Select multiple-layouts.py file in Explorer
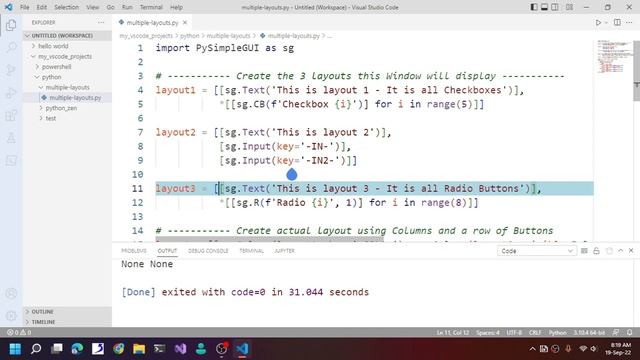The width and height of the screenshot is (640, 360). pos(67,98)
